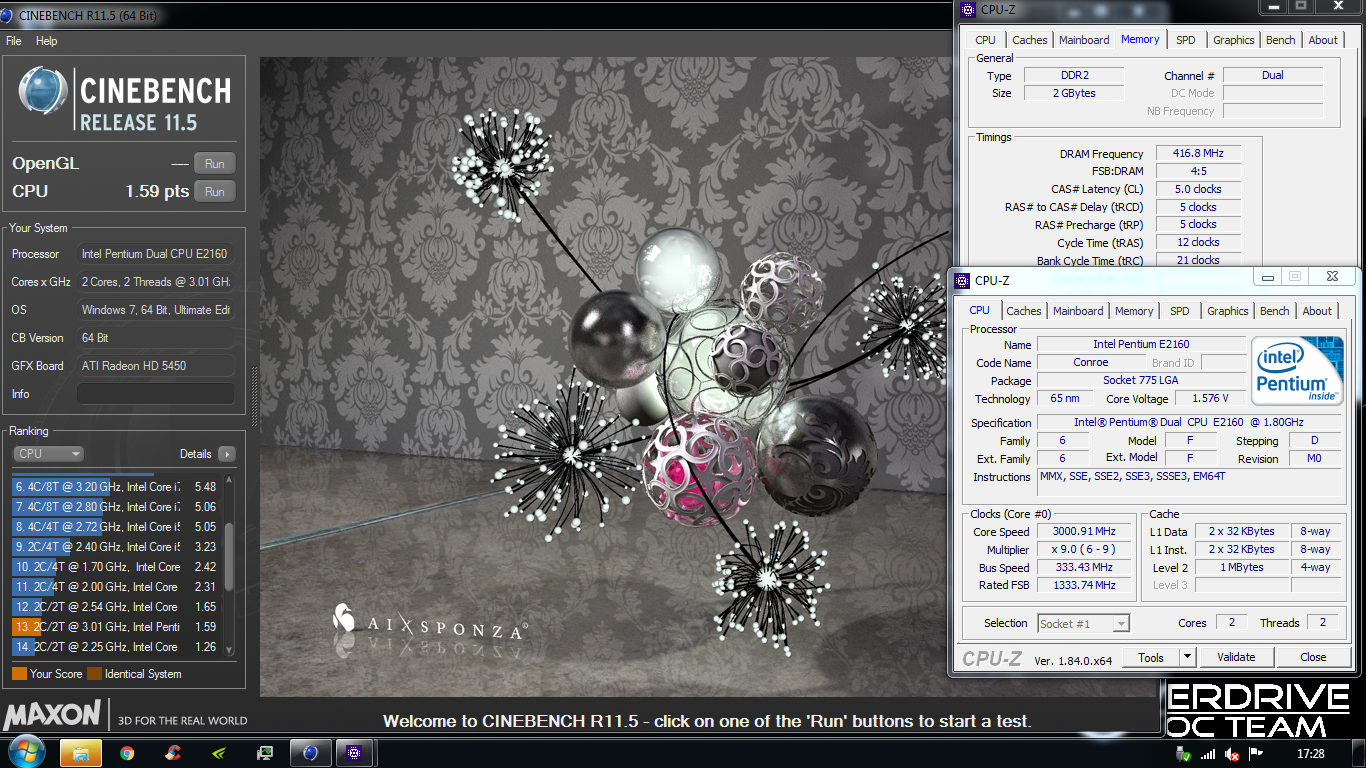Open the Socket #1 selection dropdown
This screenshot has width=1366, height=768.
1083,623
